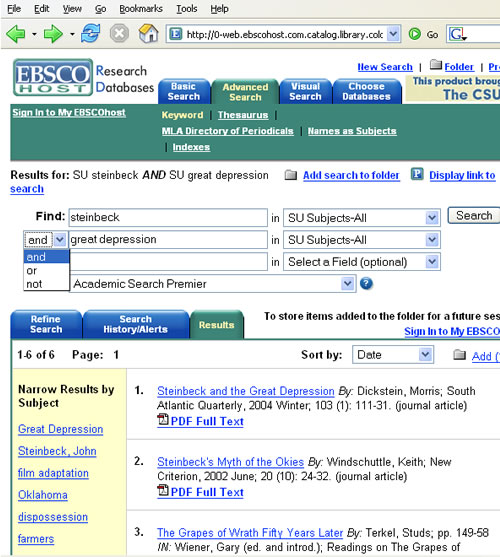Open the second SU Subjects-All field dropdown
The image size is (500, 557).
pyautogui.click(x=432, y=240)
